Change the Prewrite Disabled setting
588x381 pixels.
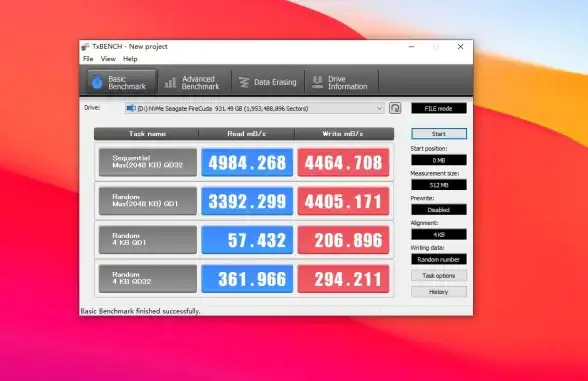point(439,210)
